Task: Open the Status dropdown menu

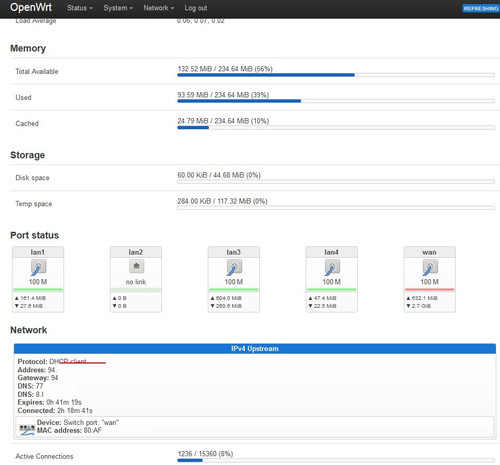Action: pyautogui.click(x=80, y=8)
